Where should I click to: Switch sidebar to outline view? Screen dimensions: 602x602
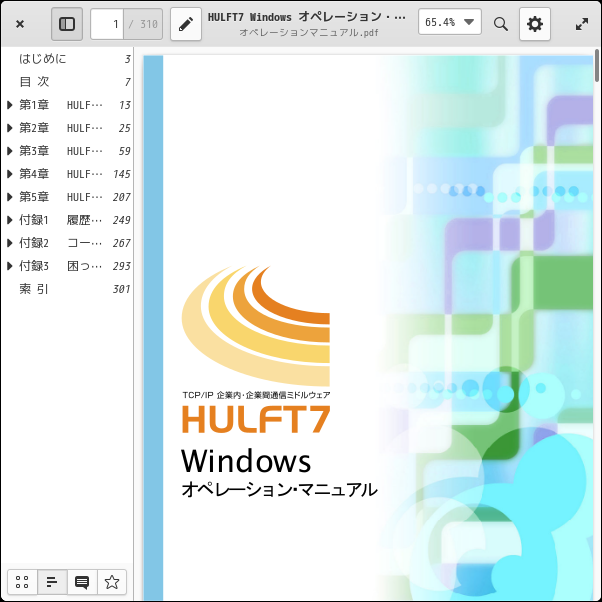pos(52,582)
